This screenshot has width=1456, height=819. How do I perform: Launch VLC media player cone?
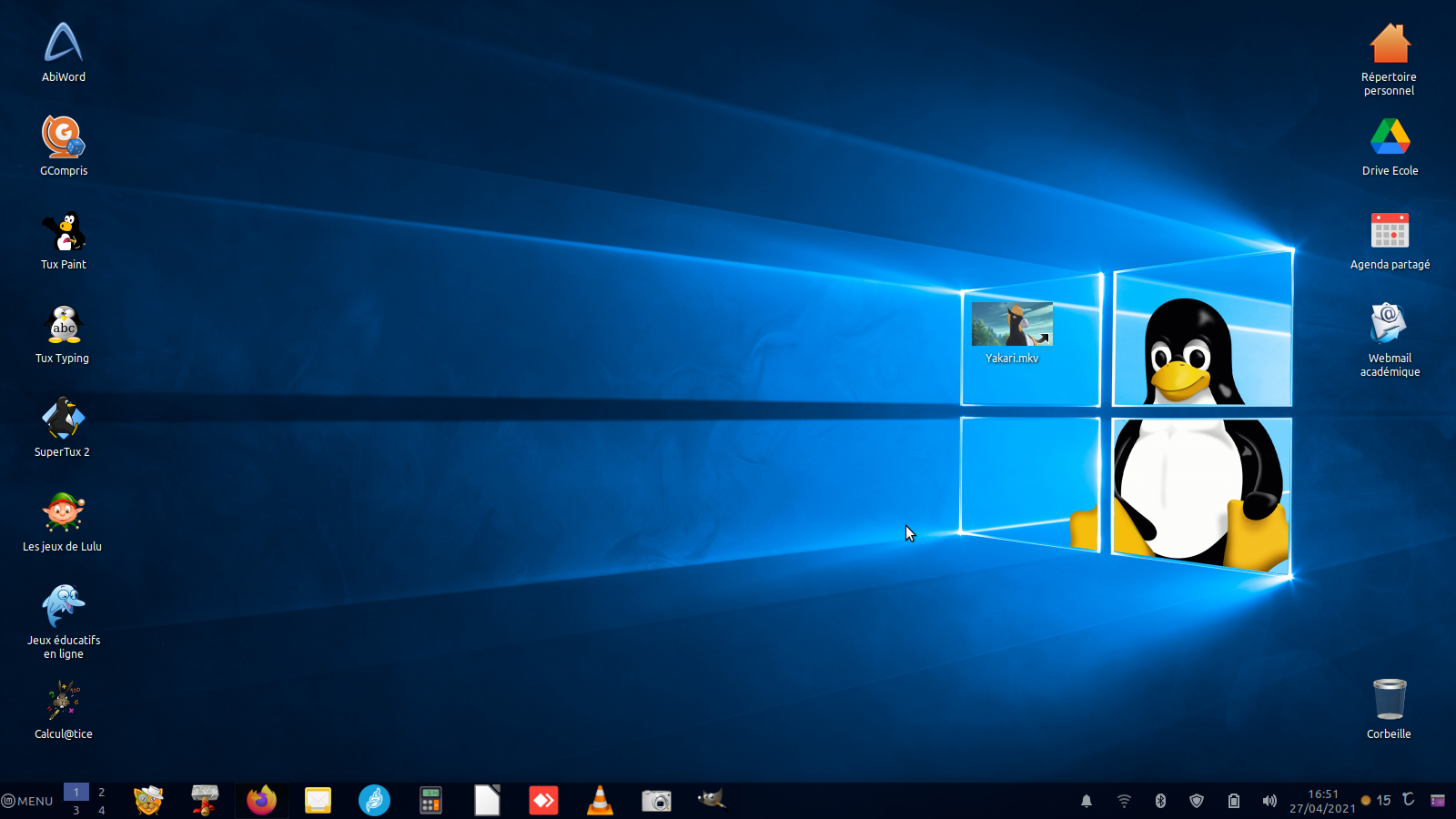(x=600, y=801)
